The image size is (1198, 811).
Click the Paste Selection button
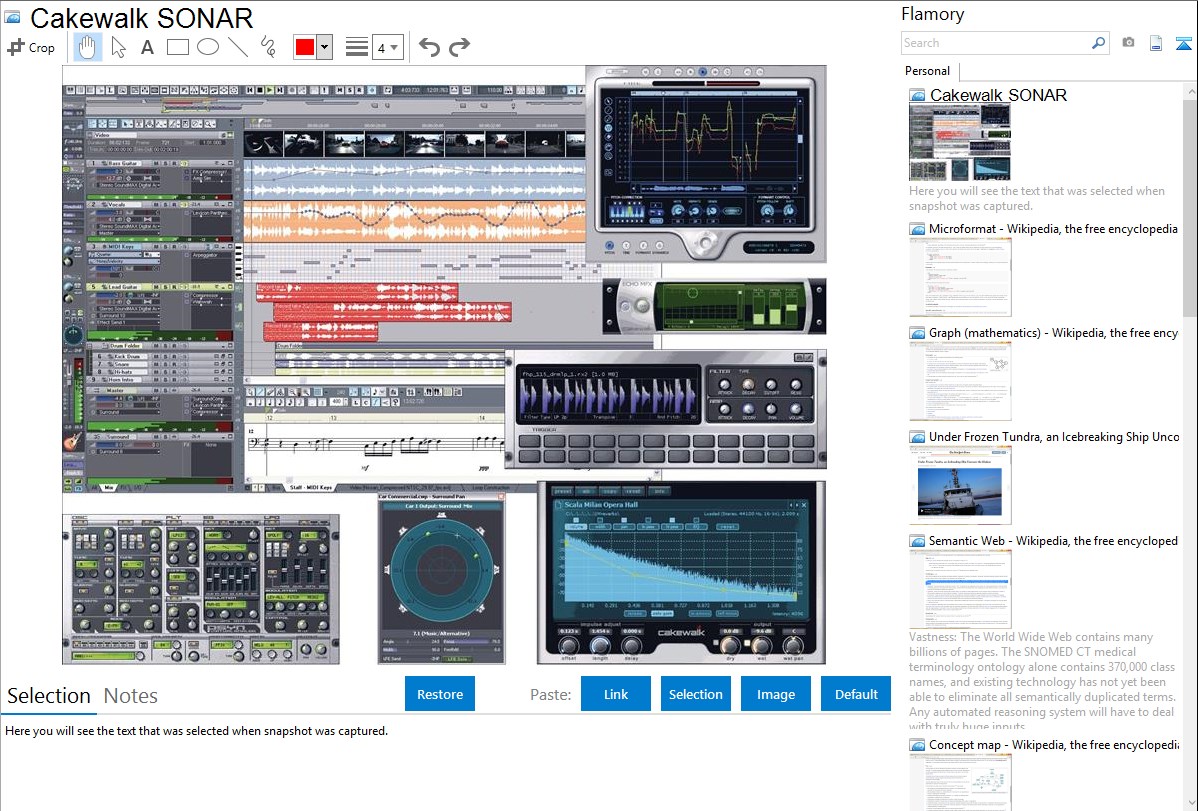click(695, 694)
